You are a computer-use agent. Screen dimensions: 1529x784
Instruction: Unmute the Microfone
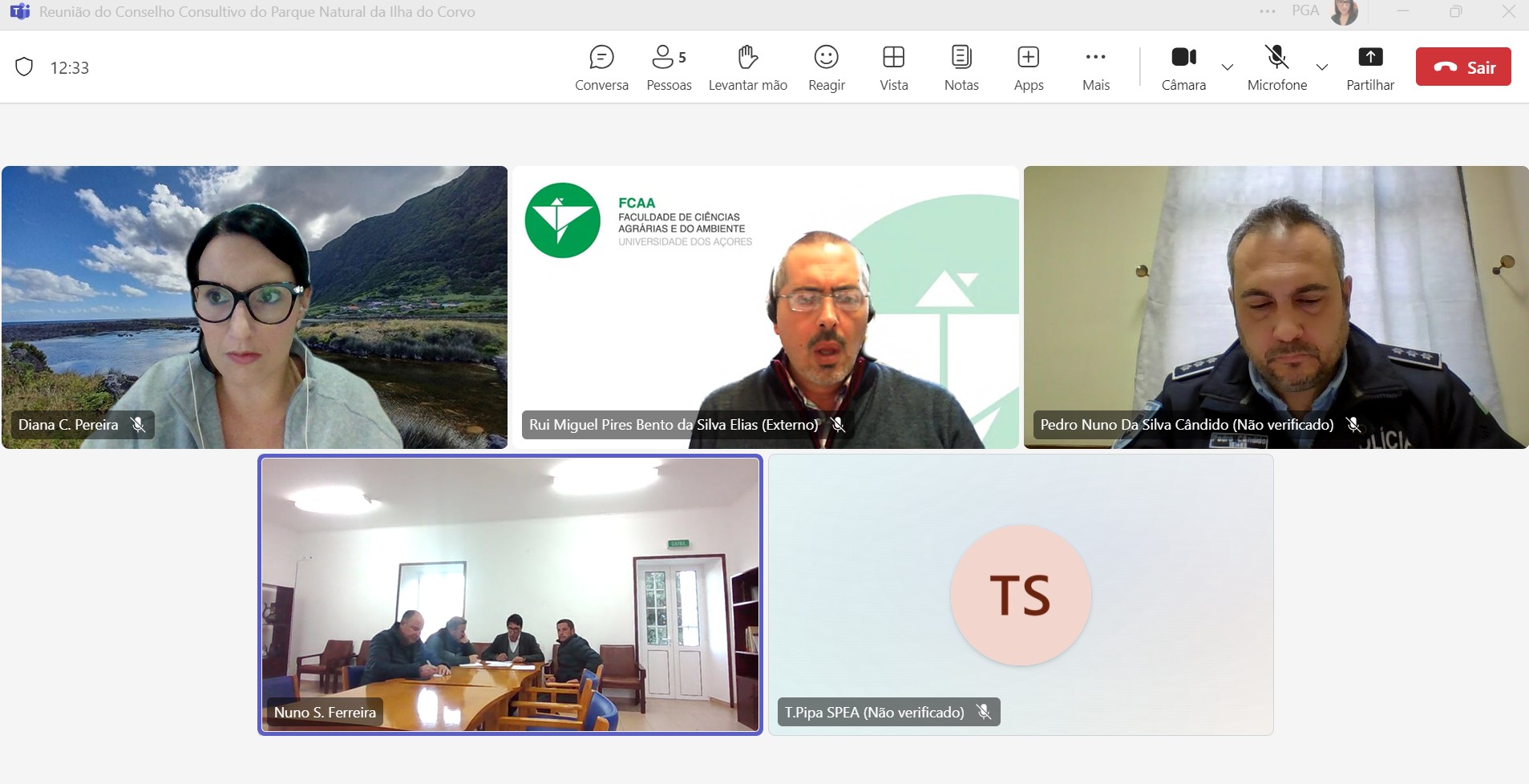1276,67
